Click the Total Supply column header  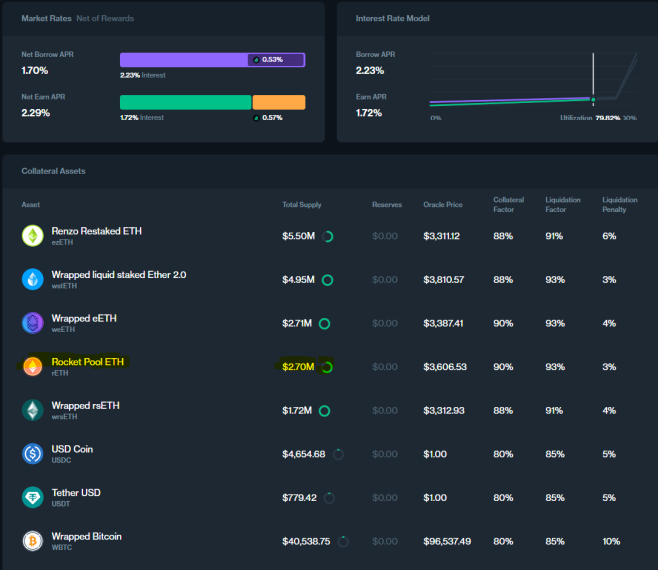pyautogui.click(x=302, y=204)
